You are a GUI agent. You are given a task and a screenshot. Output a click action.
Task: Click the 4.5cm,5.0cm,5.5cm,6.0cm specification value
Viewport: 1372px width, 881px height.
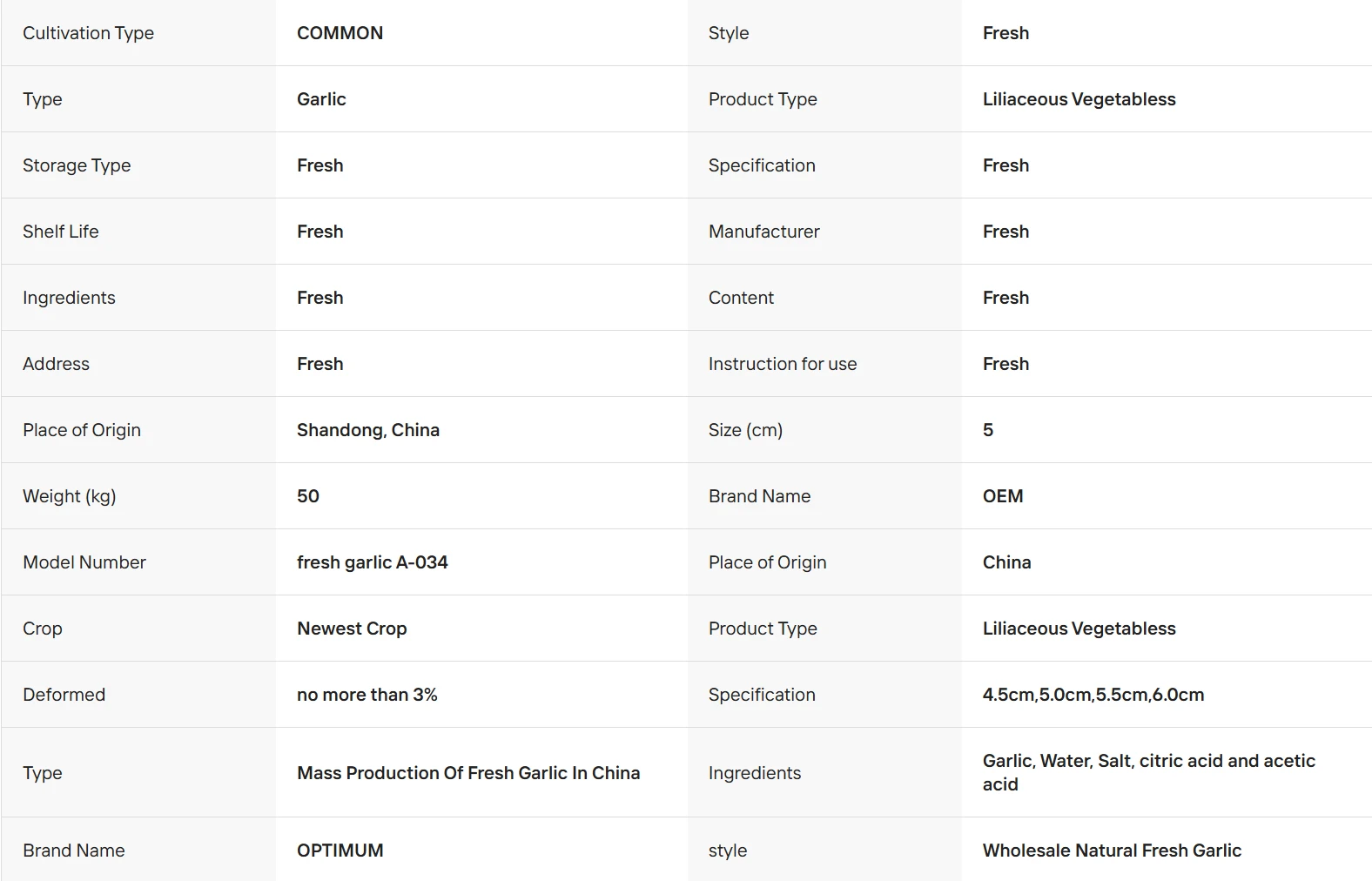tap(1093, 695)
